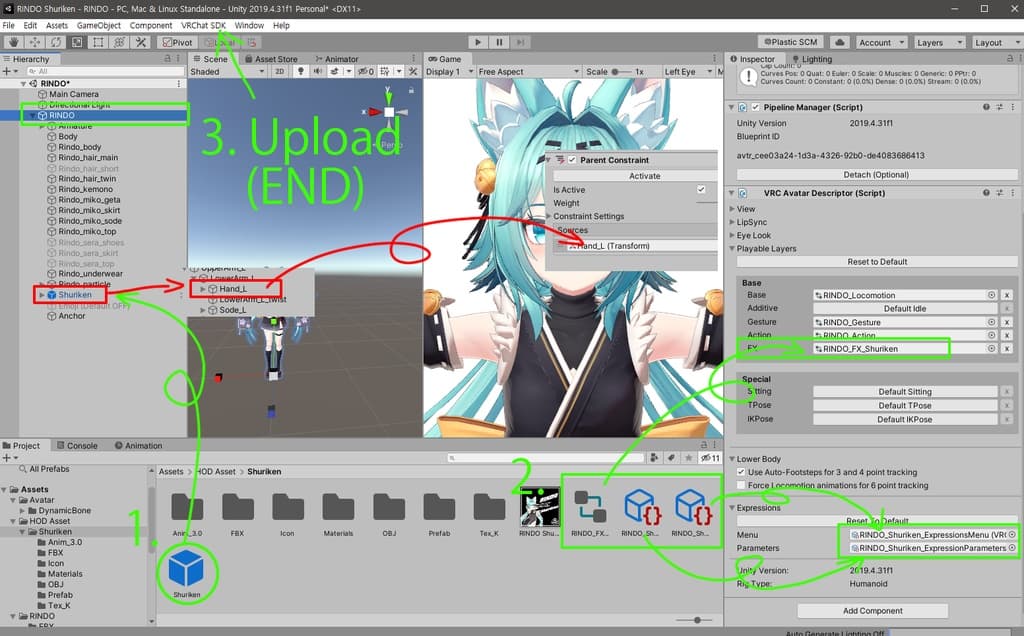Viewport: 1024px width, 636px height.
Task: Click Activate in Parent Constraint
Action: [x=645, y=176]
